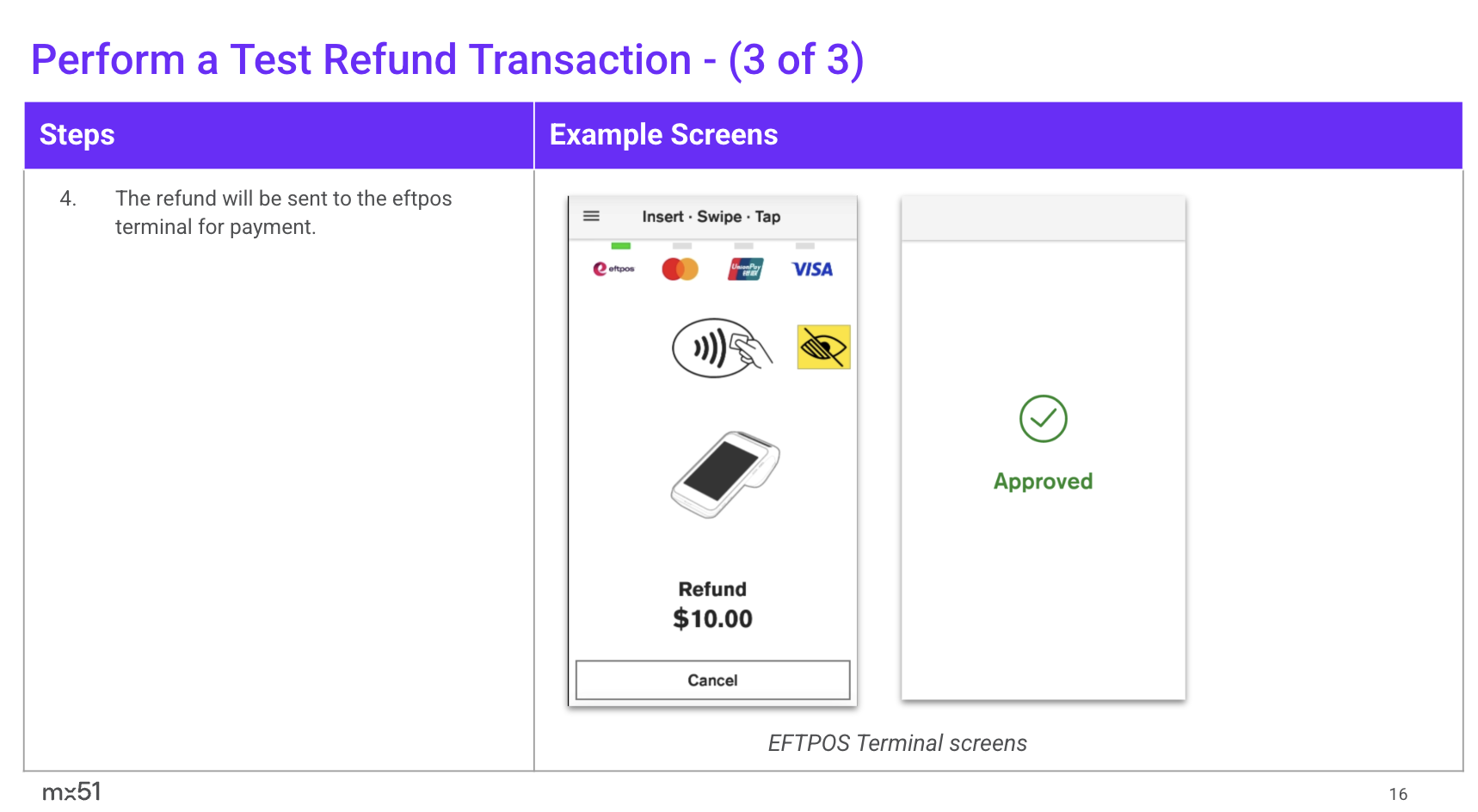Select the Steps column header
The width and height of the screenshot is (1478, 812).
(x=77, y=135)
